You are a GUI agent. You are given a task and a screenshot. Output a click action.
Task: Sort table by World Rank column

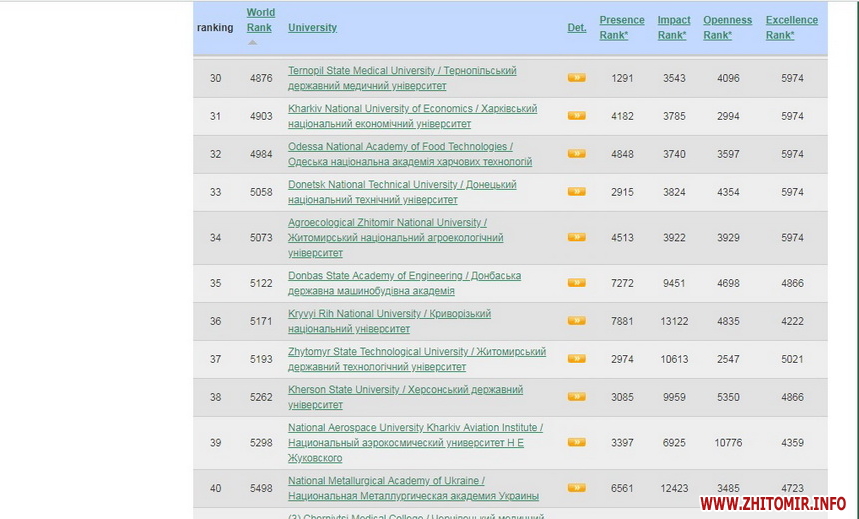click(x=260, y=21)
